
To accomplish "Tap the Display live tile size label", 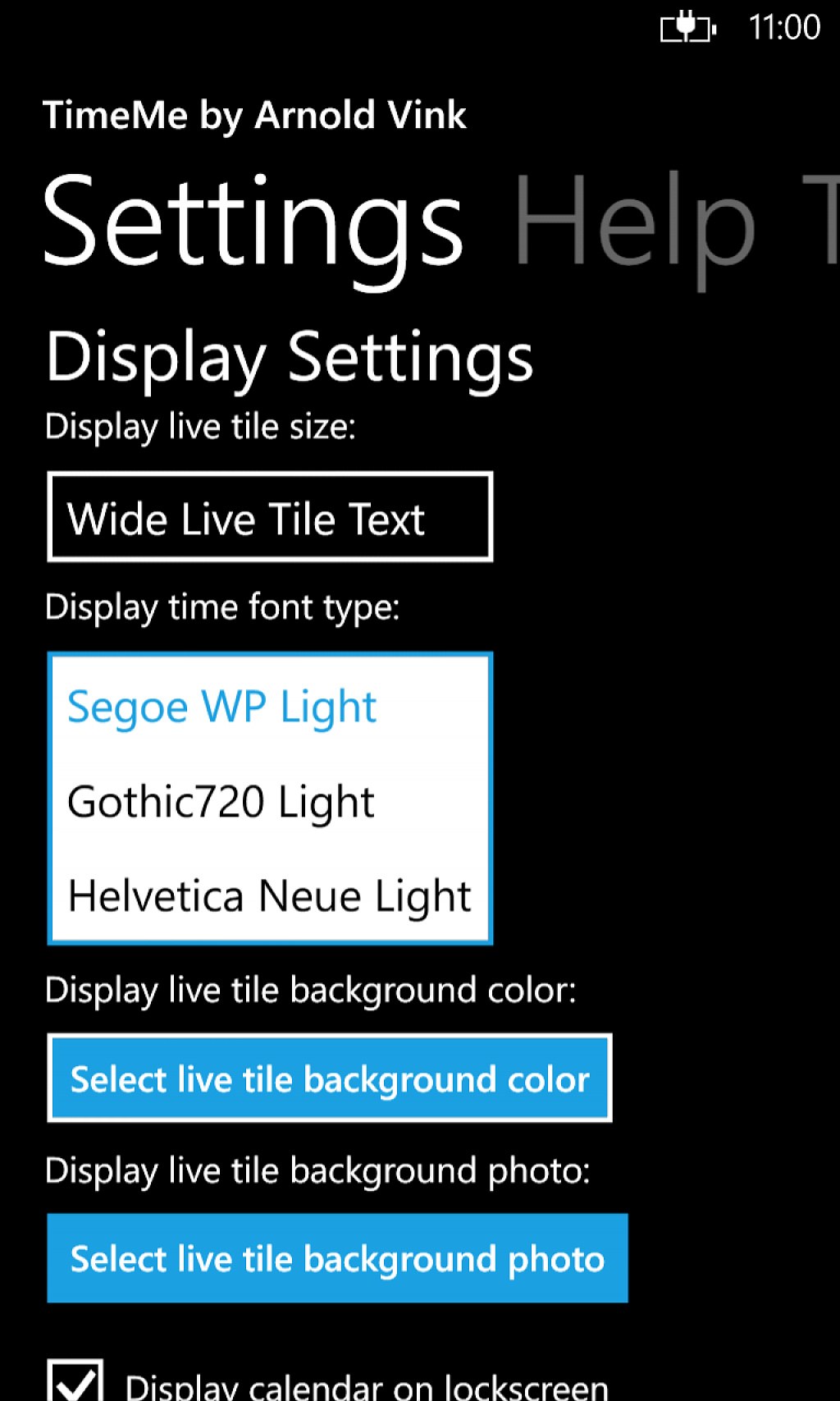I will [200, 428].
